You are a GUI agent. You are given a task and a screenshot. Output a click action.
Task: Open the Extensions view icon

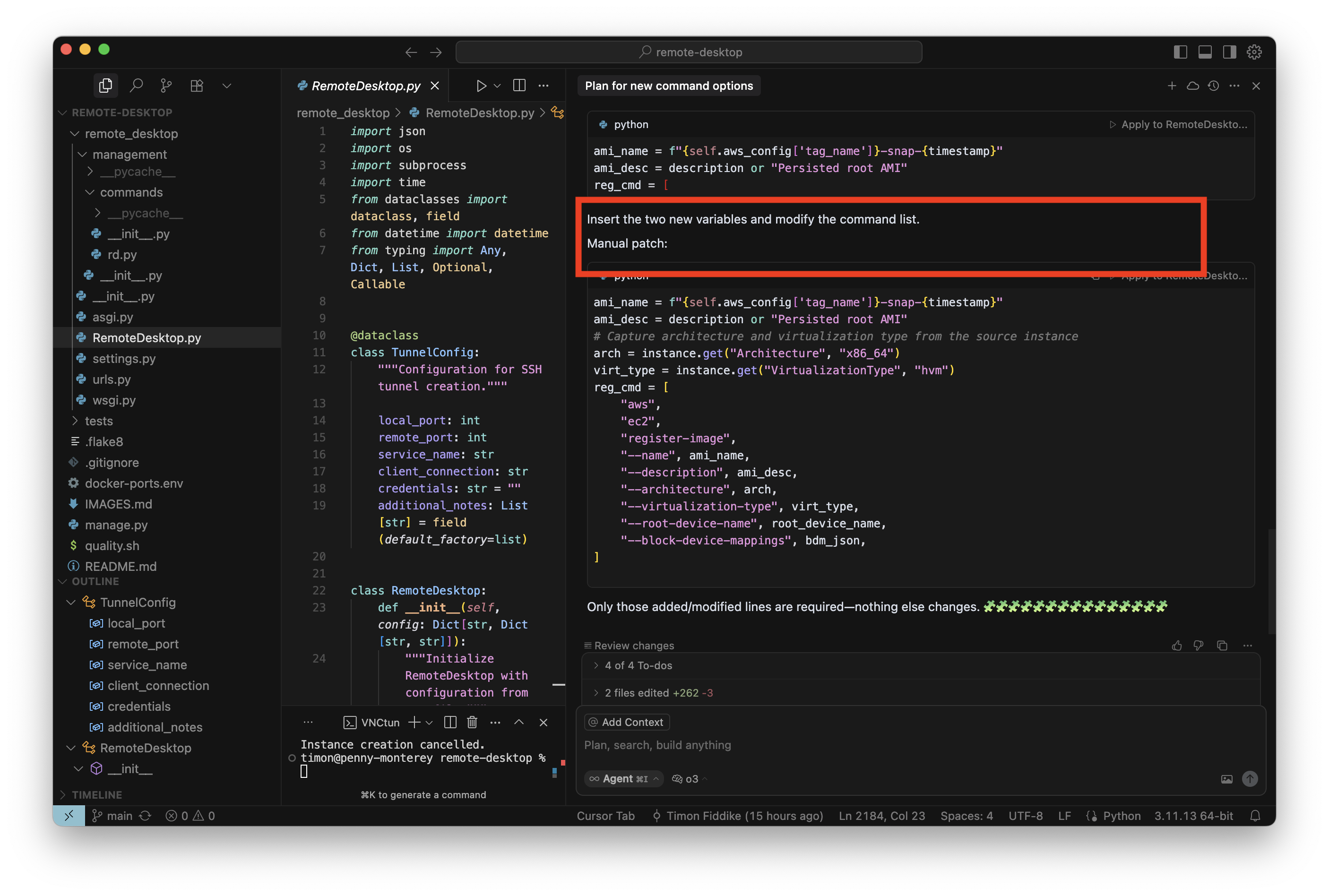[197, 86]
